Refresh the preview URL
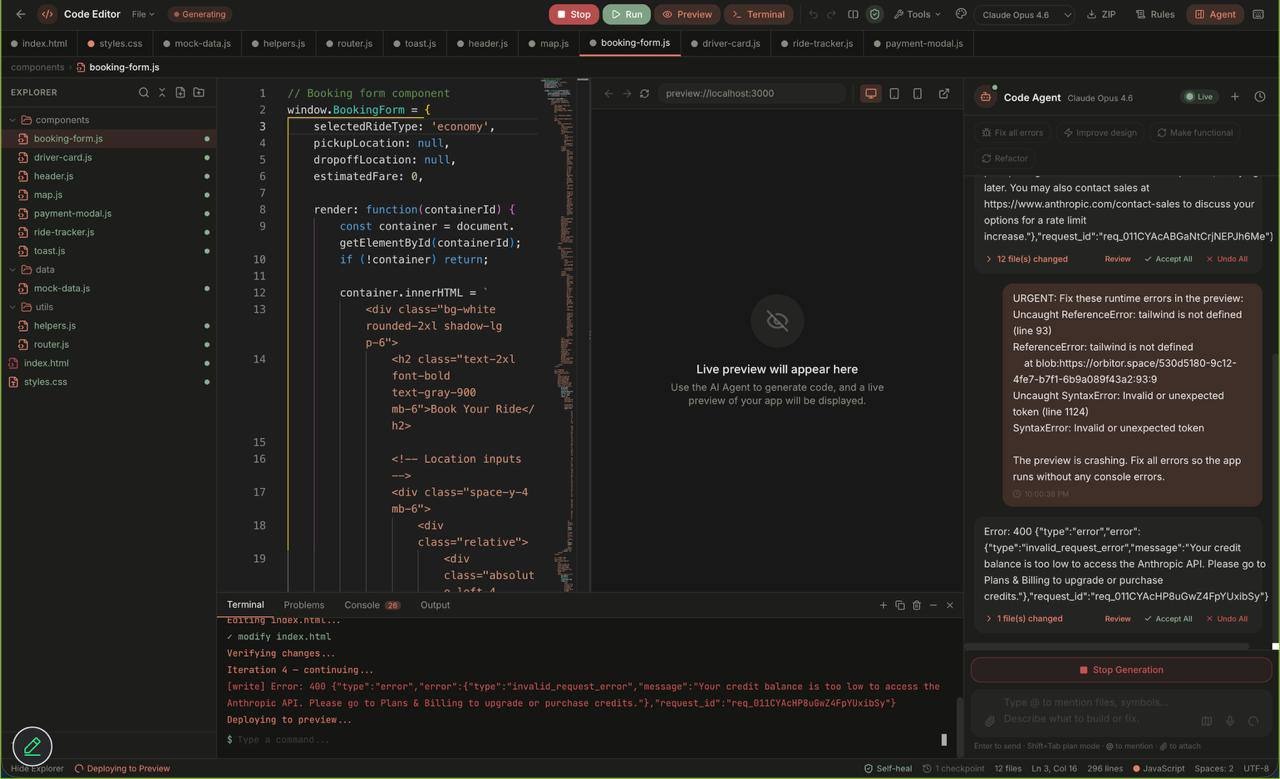This screenshot has height=779, width=1280. [x=645, y=93]
